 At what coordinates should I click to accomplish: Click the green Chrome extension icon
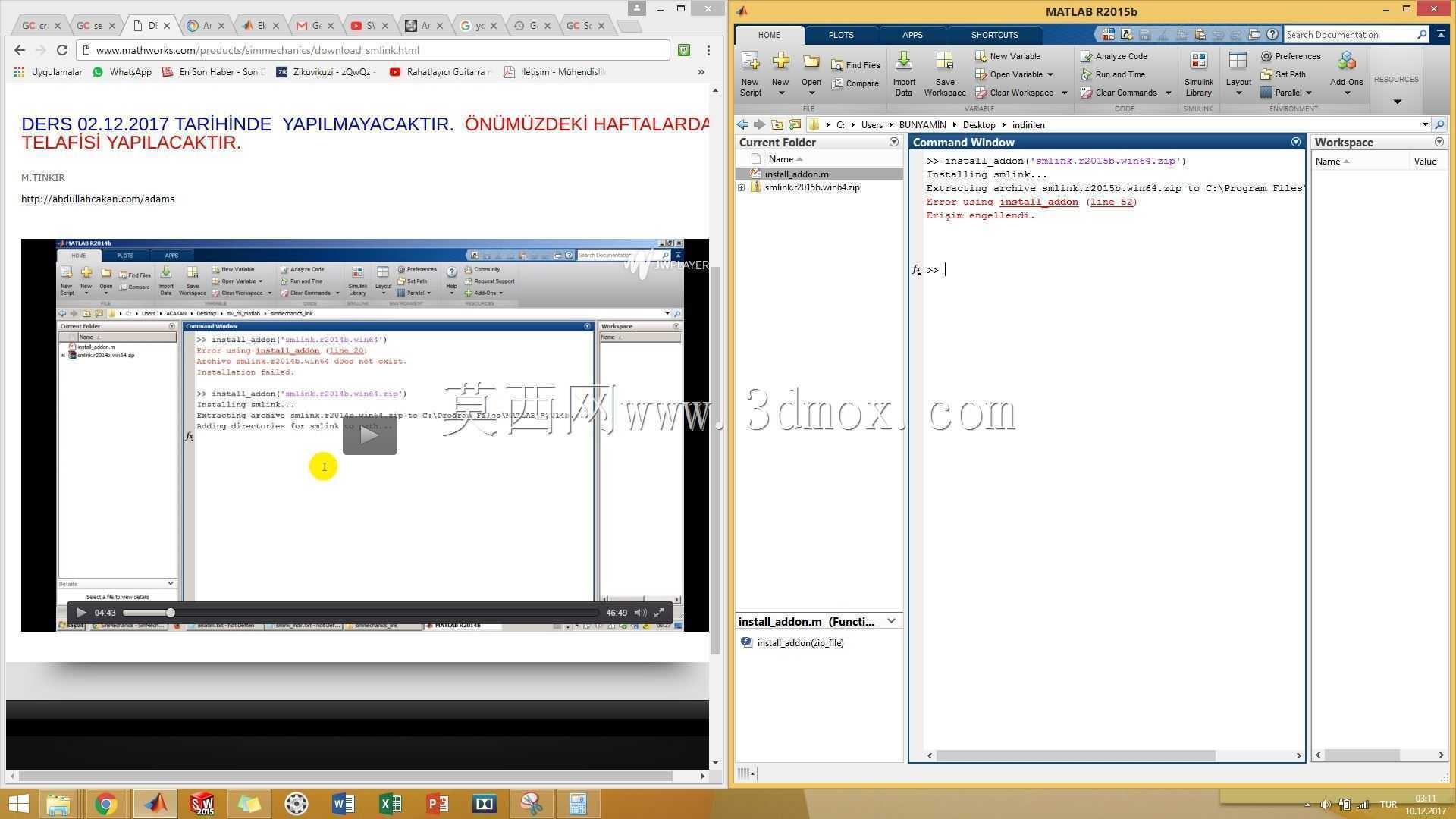684,50
